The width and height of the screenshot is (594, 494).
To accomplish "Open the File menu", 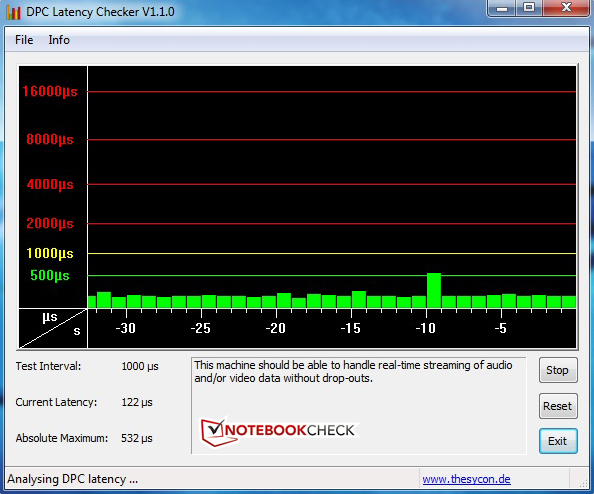I will 24,40.
